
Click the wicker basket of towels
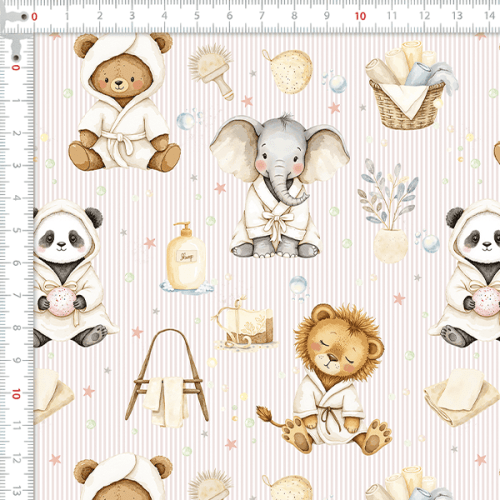411,85
